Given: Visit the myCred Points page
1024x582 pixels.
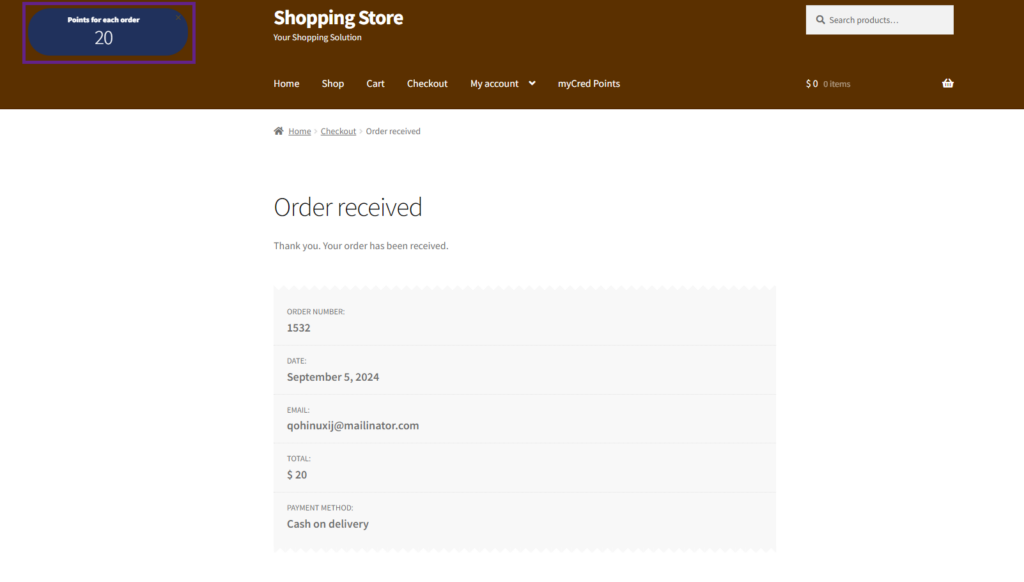Looking at the screenshot, I should [589, 84].
